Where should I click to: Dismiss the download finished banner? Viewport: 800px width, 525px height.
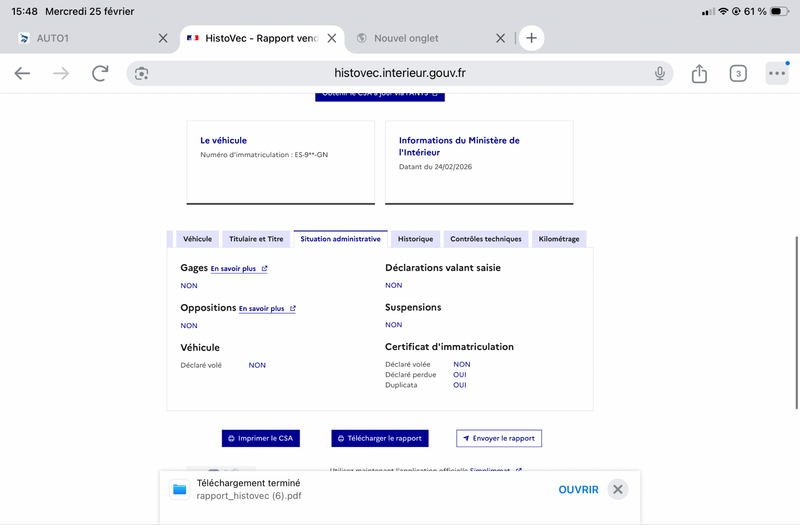(618, 489)
